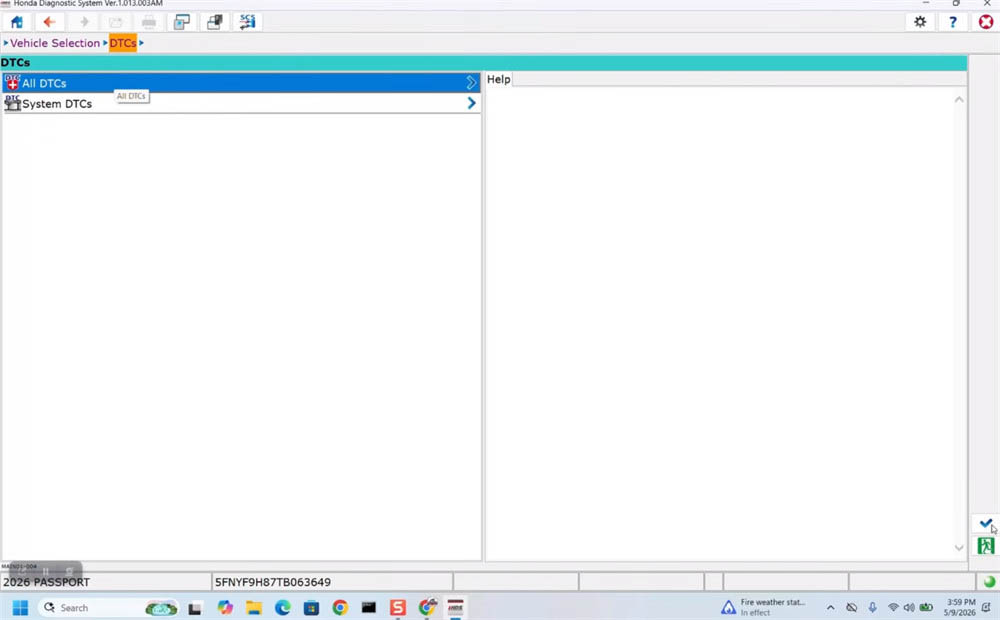Click the screen capture window icon
Screen dimensions: 1000x620
click(x=182, y=22)
